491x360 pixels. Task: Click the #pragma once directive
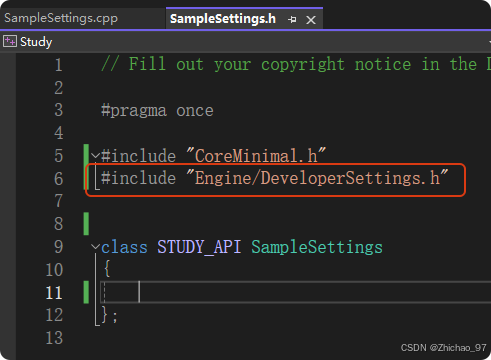(157, 111)
